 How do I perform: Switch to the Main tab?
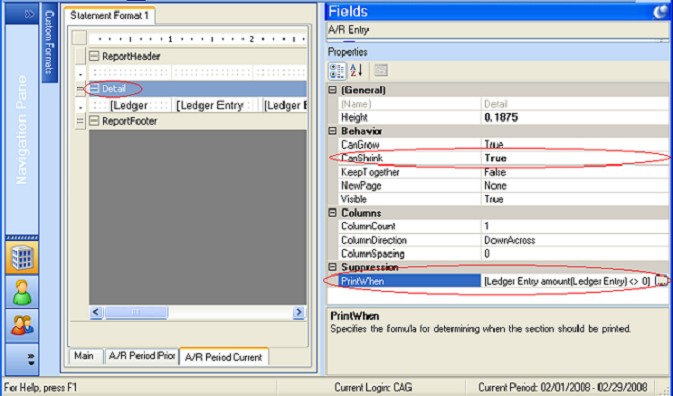(86, 356)
